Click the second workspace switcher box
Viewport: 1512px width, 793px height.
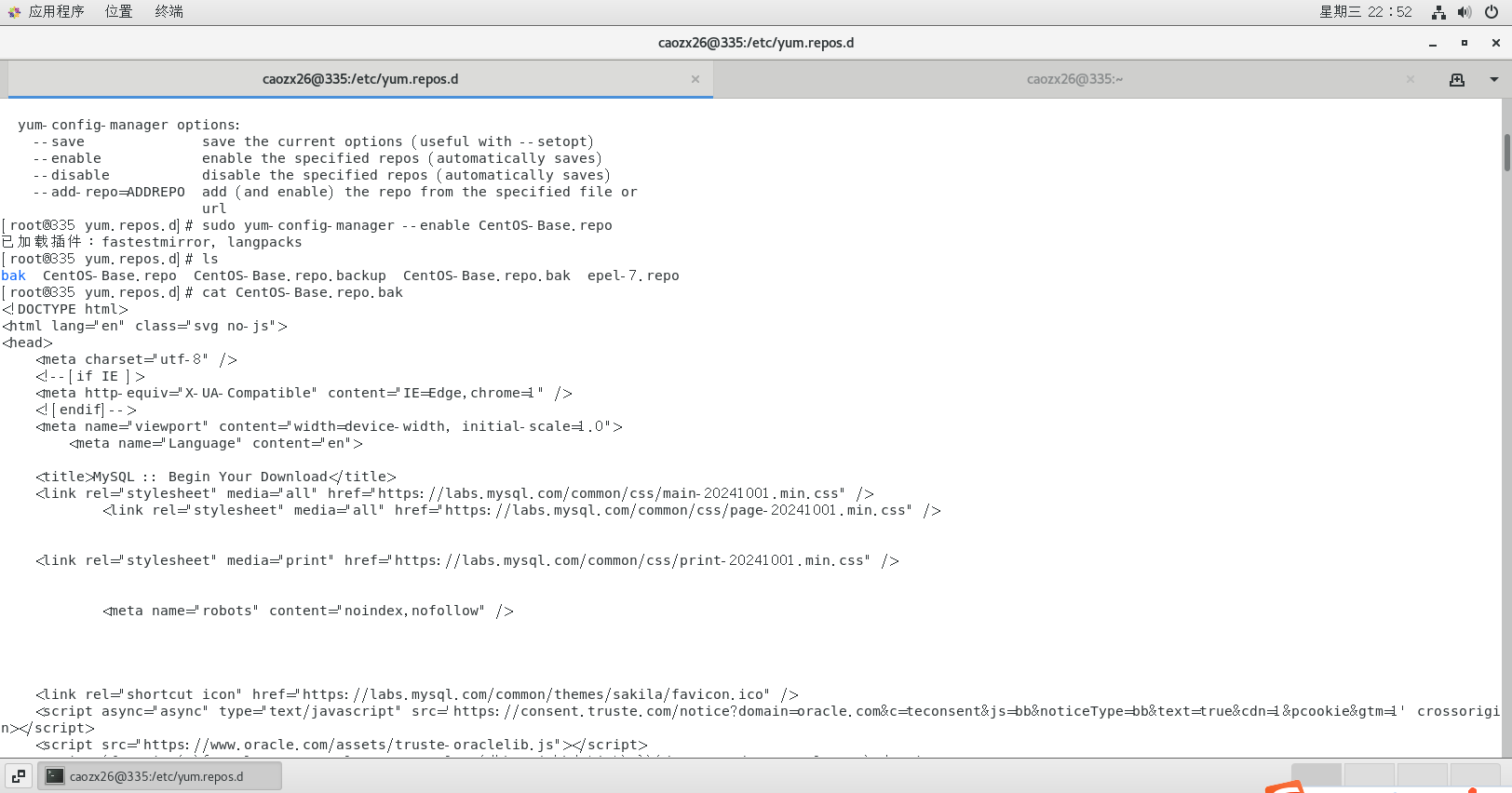pos(1369,776)
